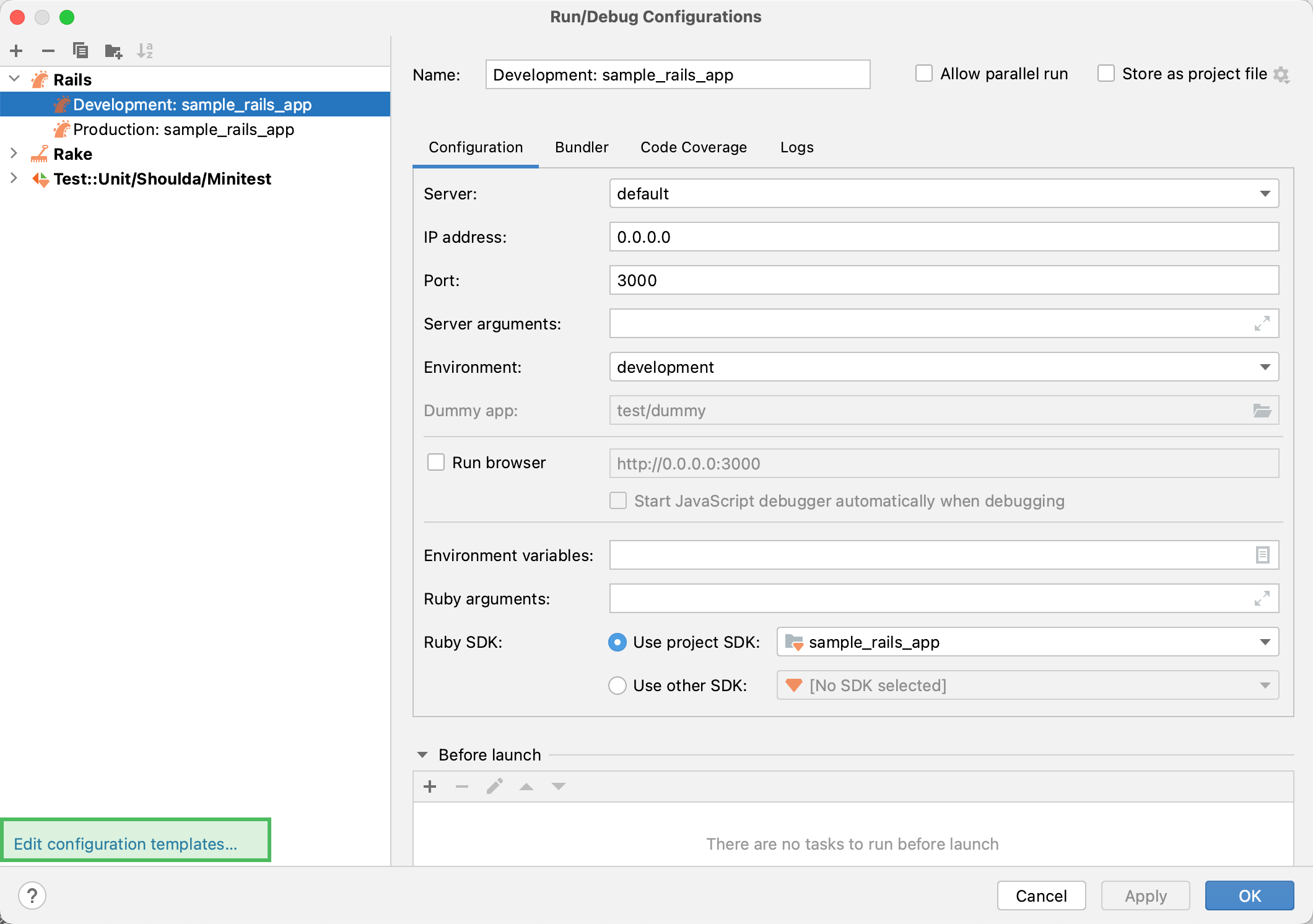Enable Allow parallel run

pyautogui.click(x=923, y=73)
